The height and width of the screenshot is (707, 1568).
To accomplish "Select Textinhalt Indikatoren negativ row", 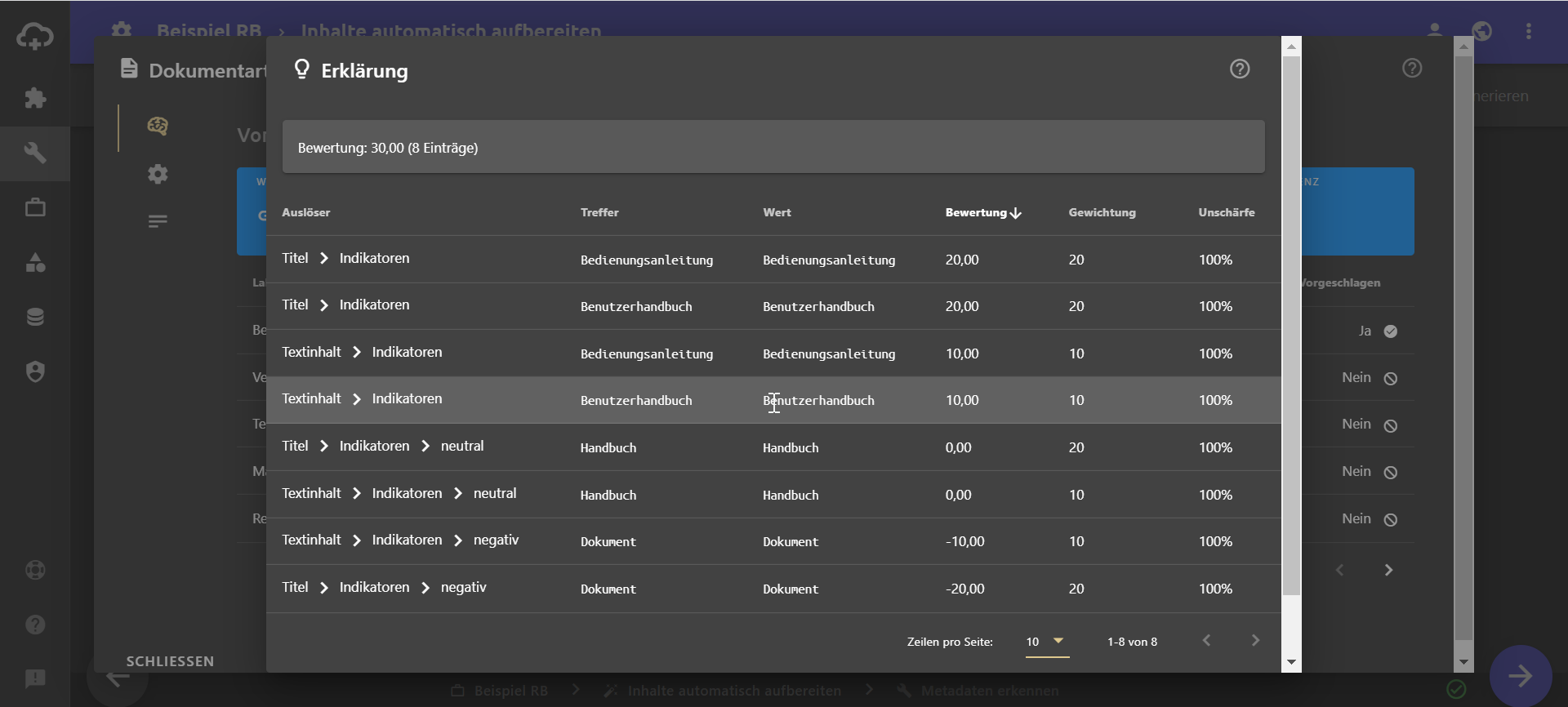I will [x=773, y=540].
